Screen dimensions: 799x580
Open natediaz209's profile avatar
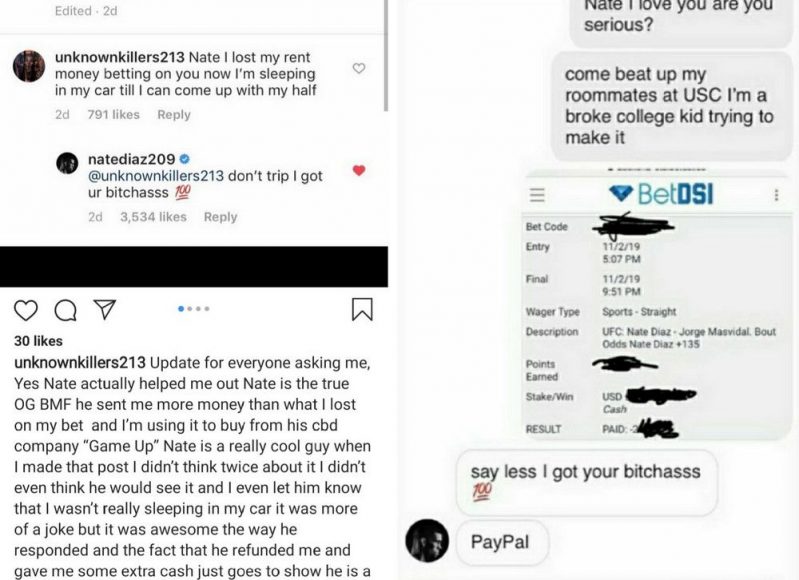(x=67, y=163)
